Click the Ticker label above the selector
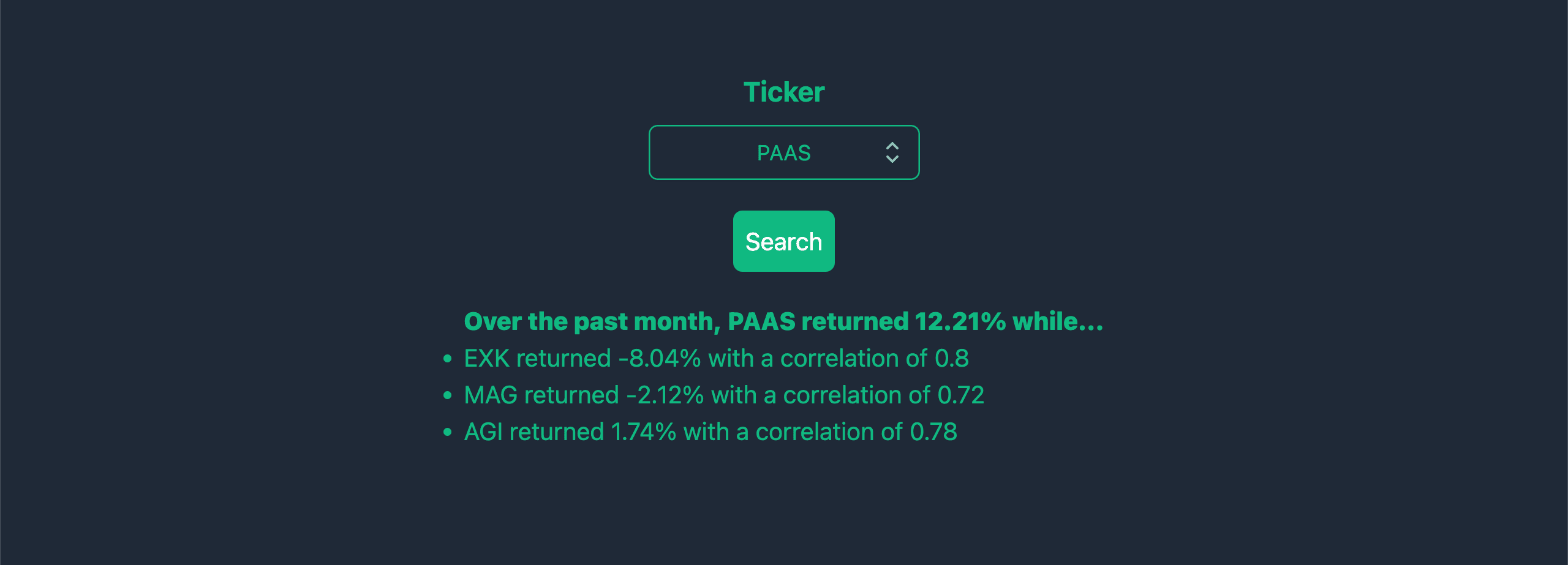 [783, 92]
